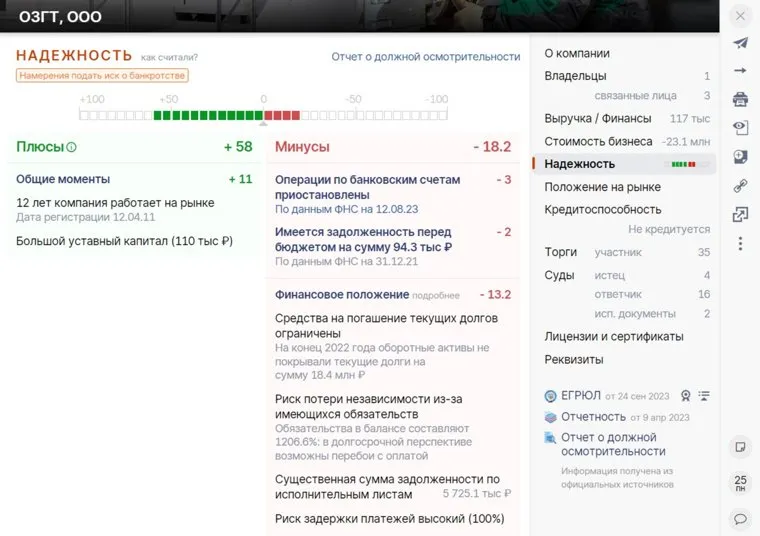Open the comment bubble icon
The height and width of the screenshot is (536, 760).
[740, 518]
